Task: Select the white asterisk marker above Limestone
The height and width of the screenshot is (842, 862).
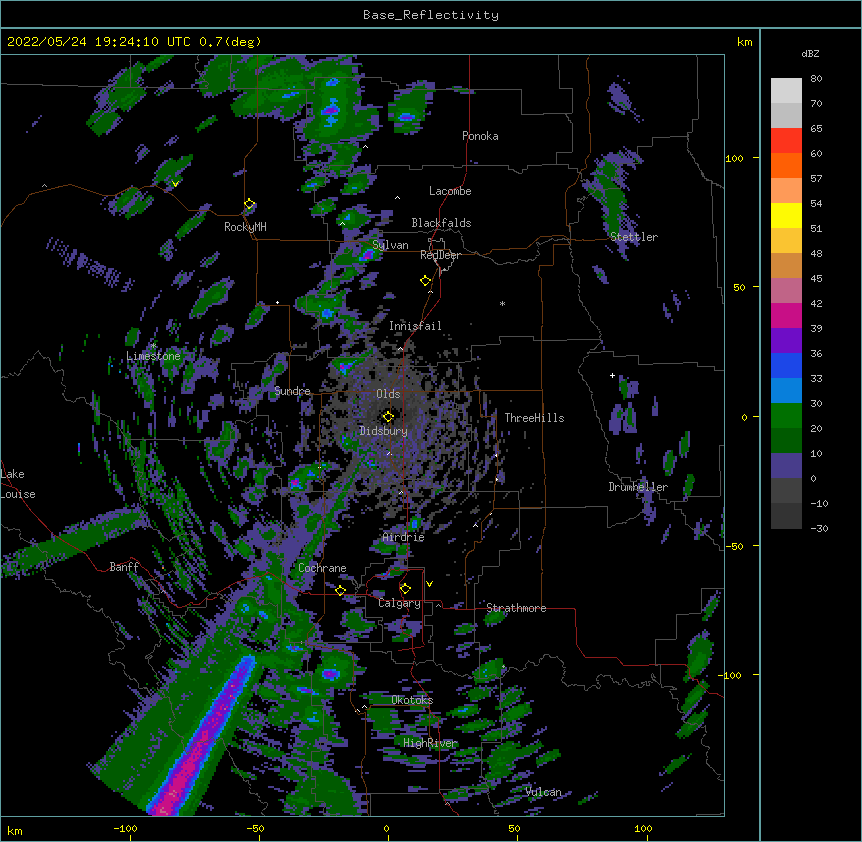Action: pos(153,346)
